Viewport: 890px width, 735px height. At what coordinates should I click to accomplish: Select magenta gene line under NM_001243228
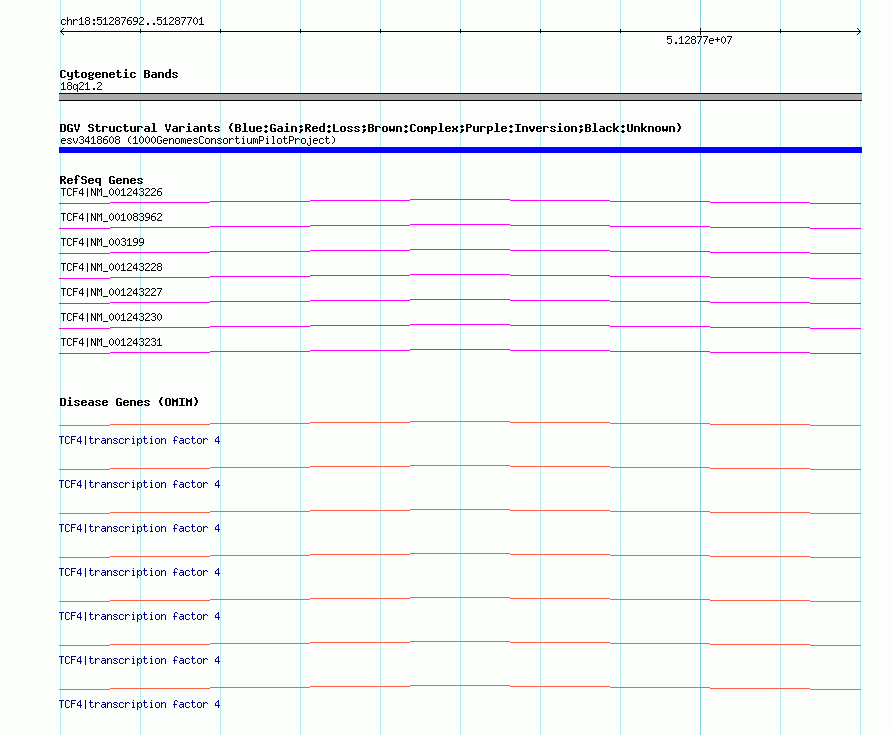point(460,276)
